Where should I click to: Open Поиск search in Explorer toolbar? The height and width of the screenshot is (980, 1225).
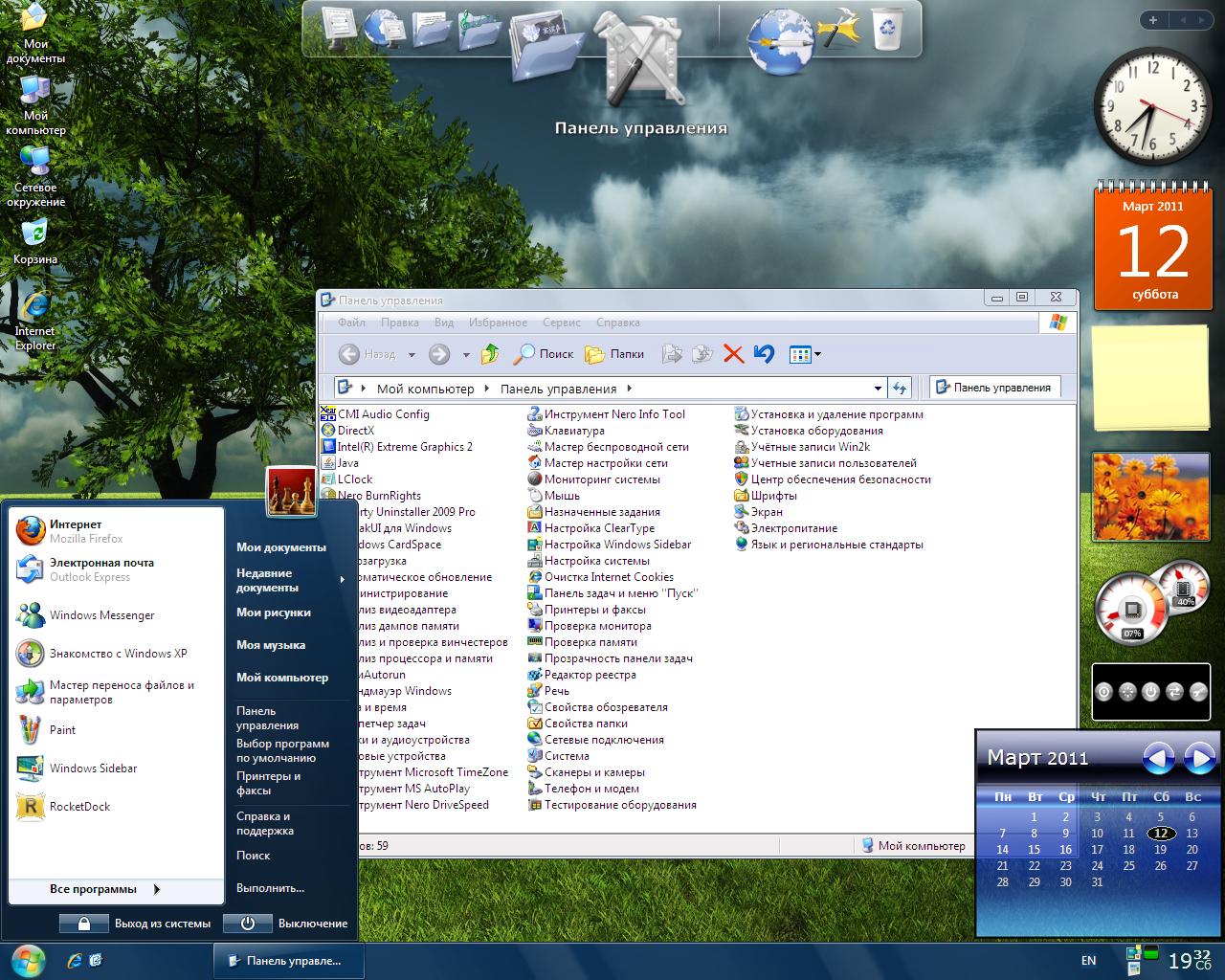point(544,354)
